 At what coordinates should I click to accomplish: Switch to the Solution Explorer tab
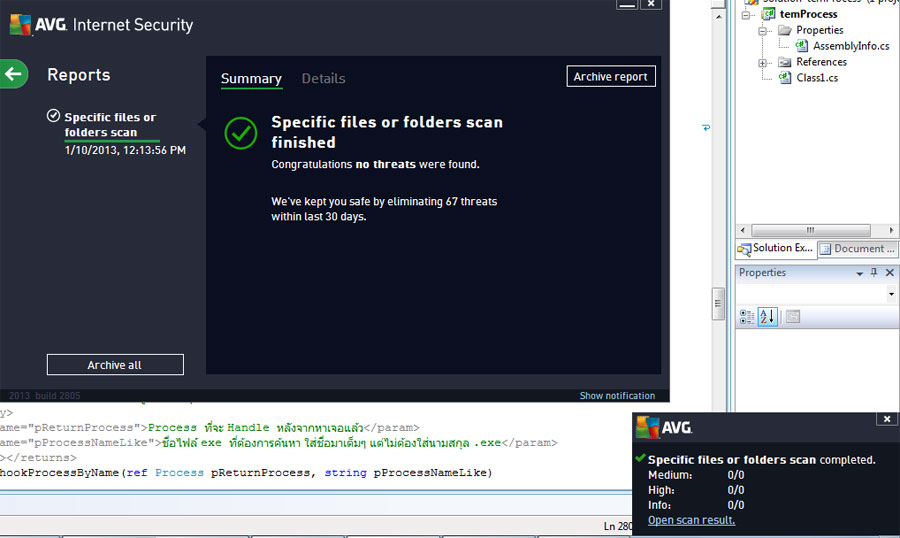(x=775, y=249)
